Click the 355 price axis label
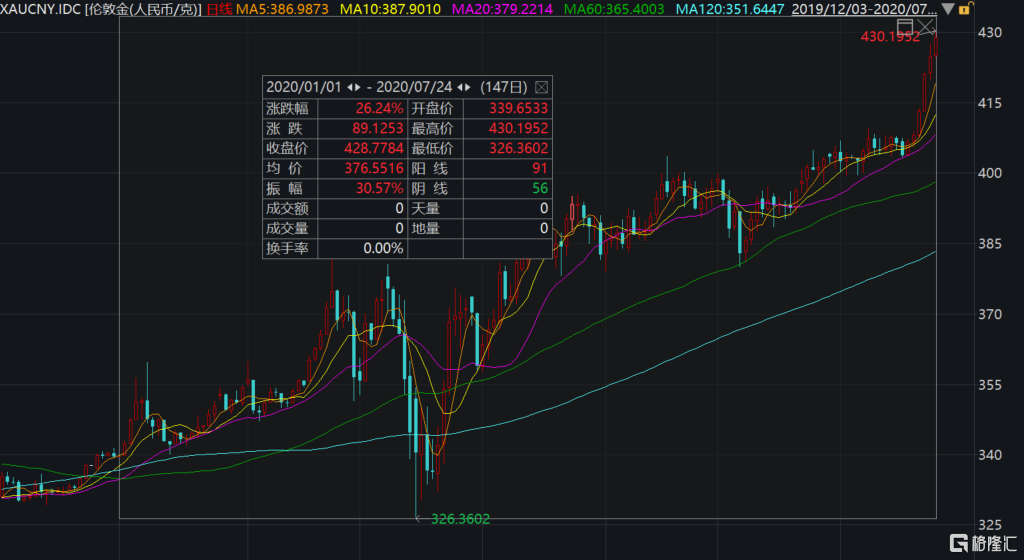This screenshot has height=560, width=1024. (x=990, y=385)
